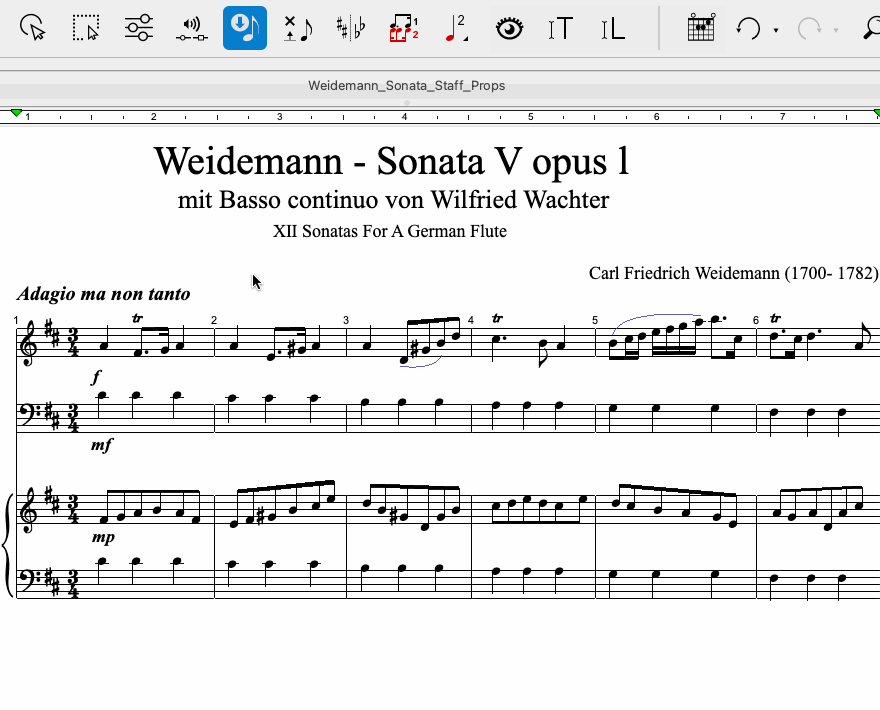
Task: Select subtitle 'mit Basso continuo von Wilfried Wachter'
Action: pos(393,200)
